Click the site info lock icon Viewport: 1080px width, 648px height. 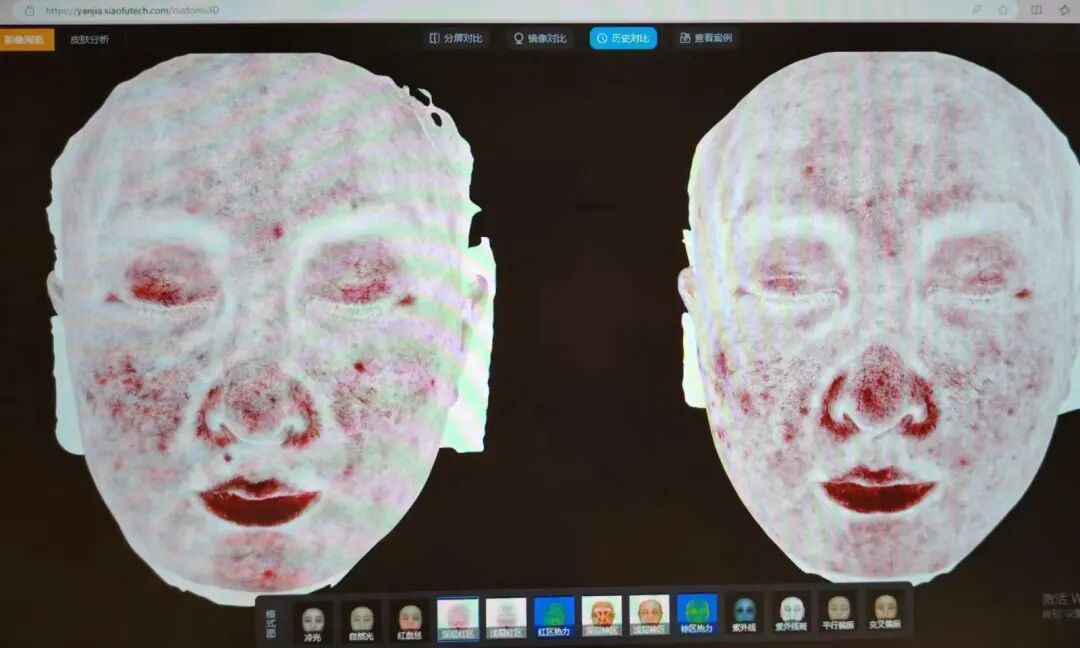pos(29,10)
